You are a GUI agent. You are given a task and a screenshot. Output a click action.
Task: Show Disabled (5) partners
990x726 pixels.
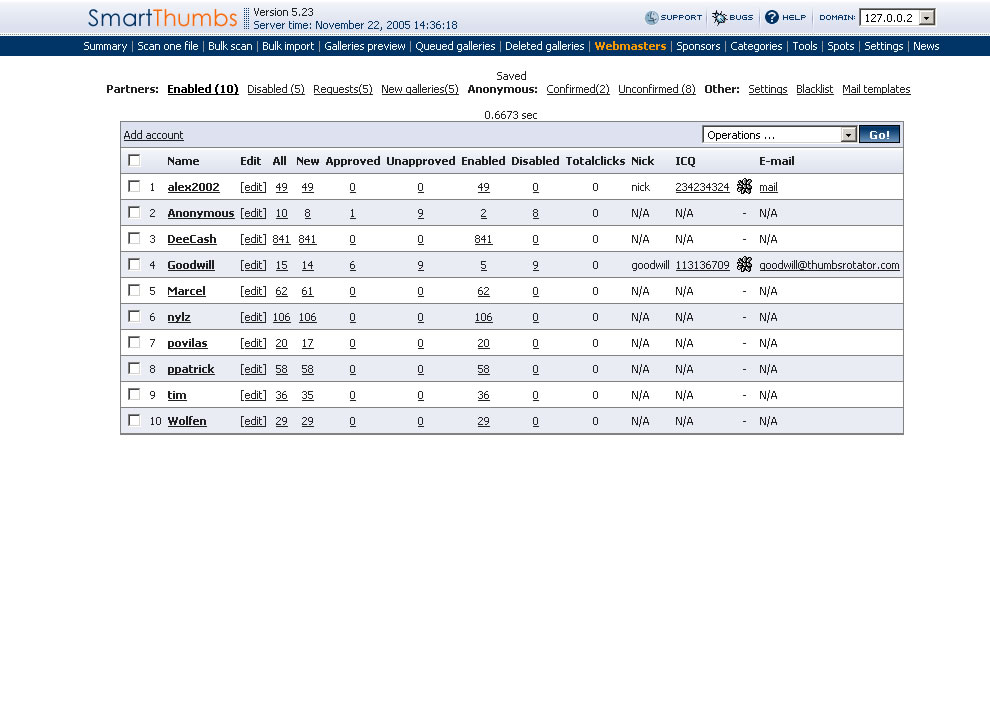(x=275, y=89)
